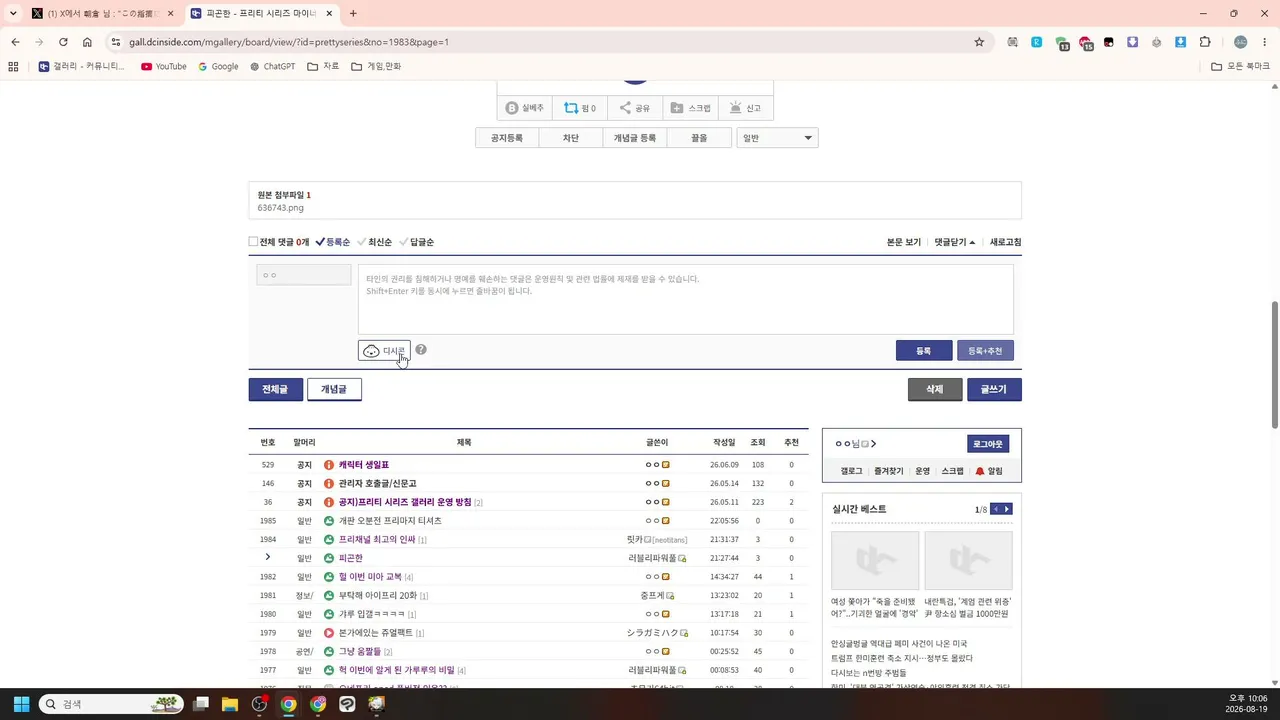This screenshot has height=720, width=1280.
Task: Open the Windows Start menu
Action: tap(21, 704)
